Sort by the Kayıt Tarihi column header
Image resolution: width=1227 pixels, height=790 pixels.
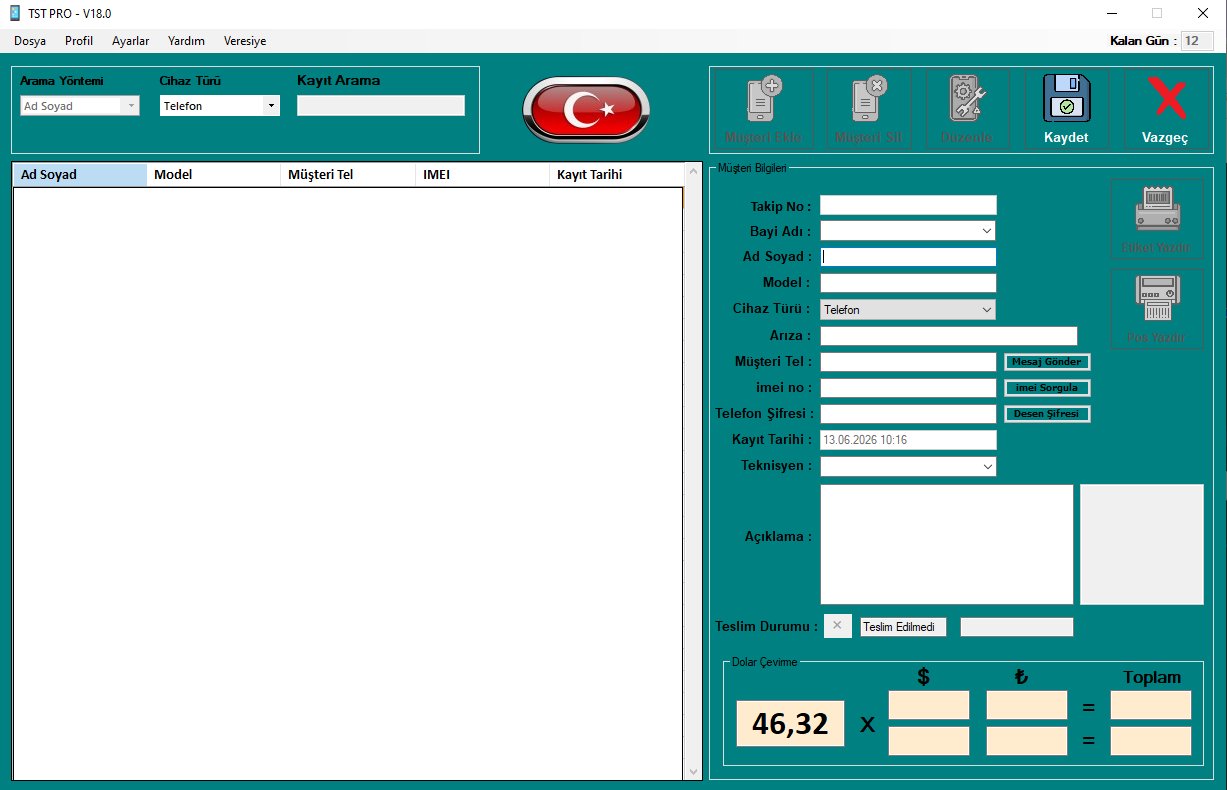pyautogui.click(x=616, y=175)
